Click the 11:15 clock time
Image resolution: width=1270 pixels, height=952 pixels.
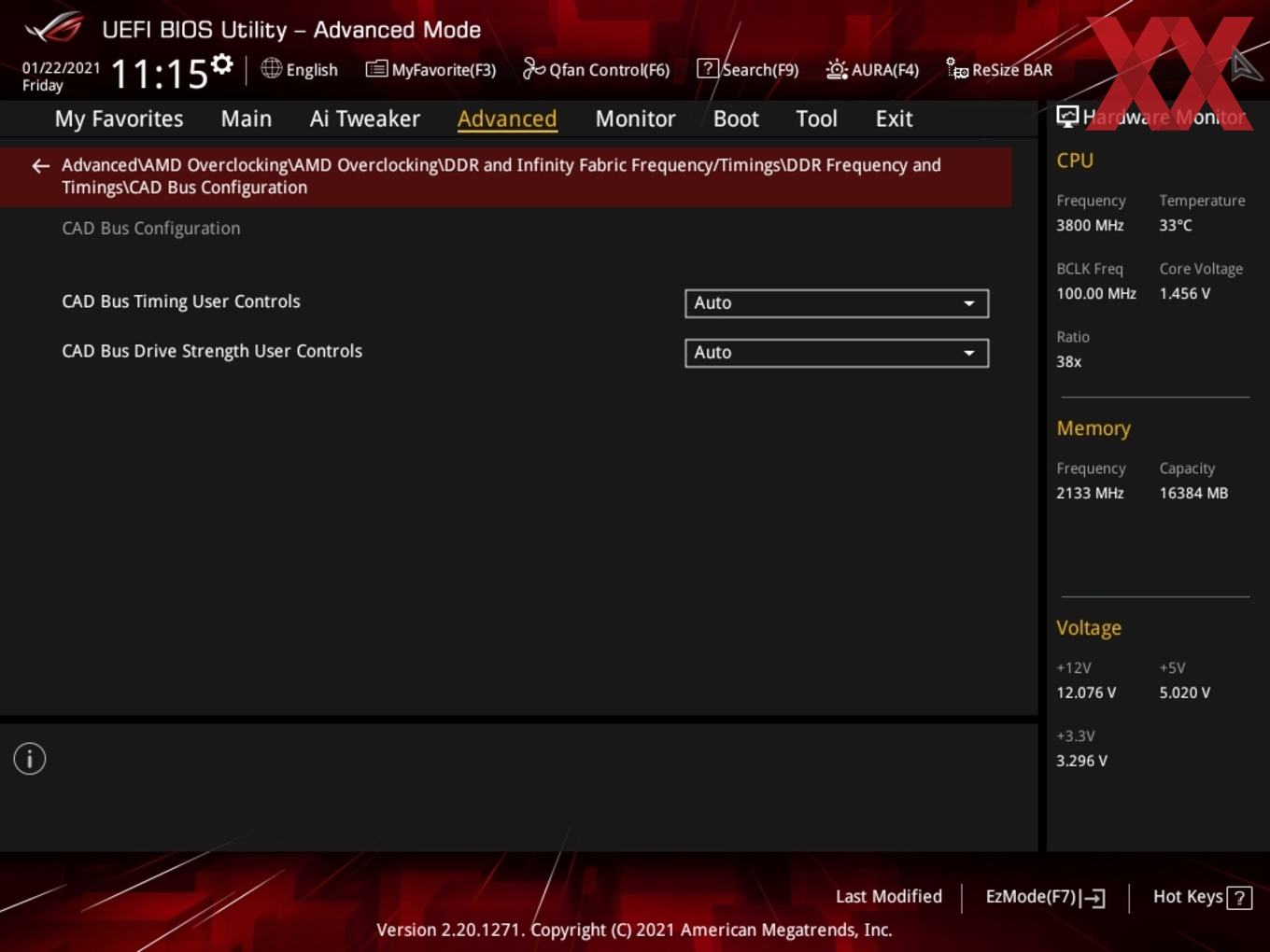point(159,74)
